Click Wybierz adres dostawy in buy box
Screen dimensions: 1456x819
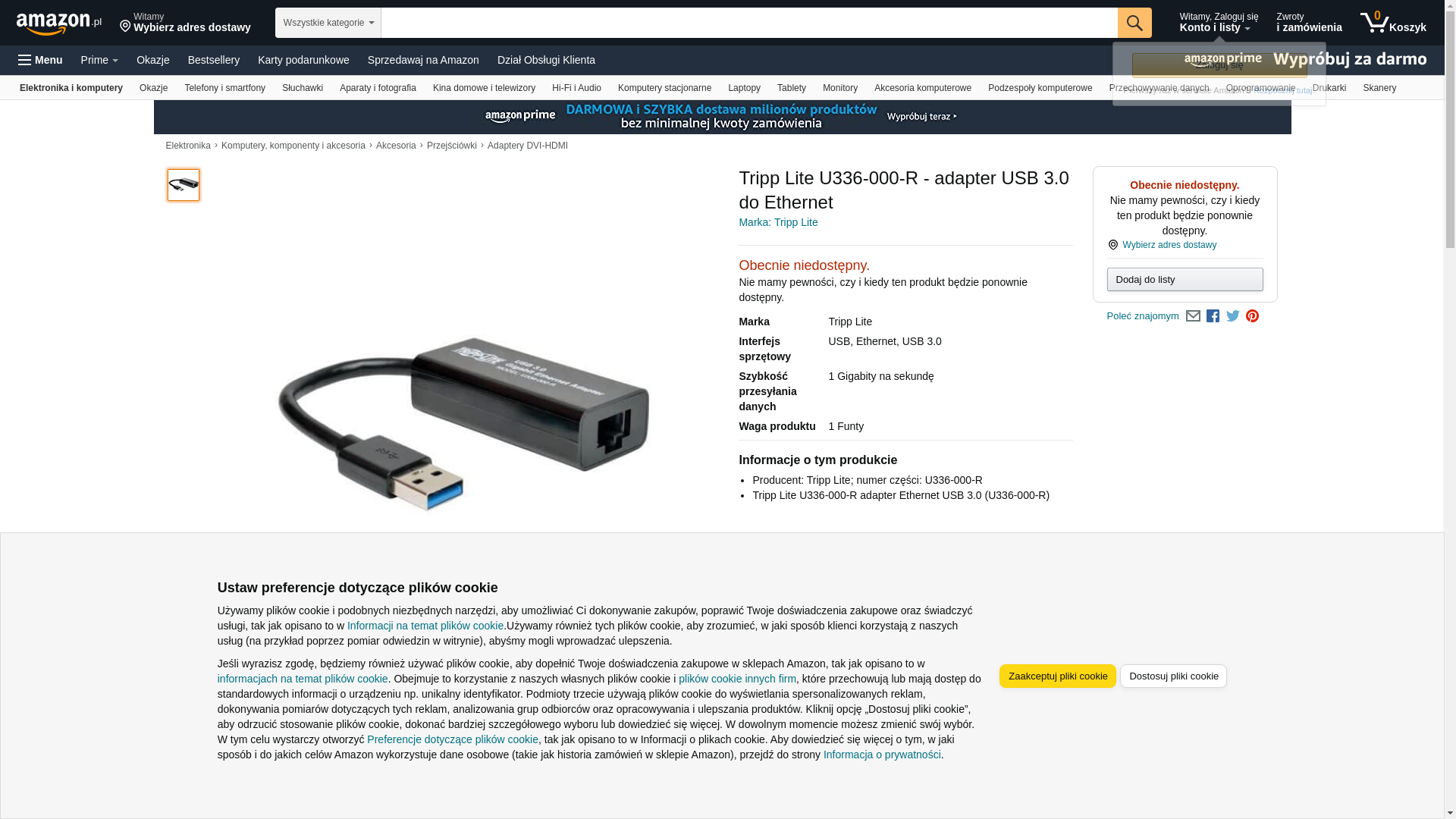[1169, 245]
